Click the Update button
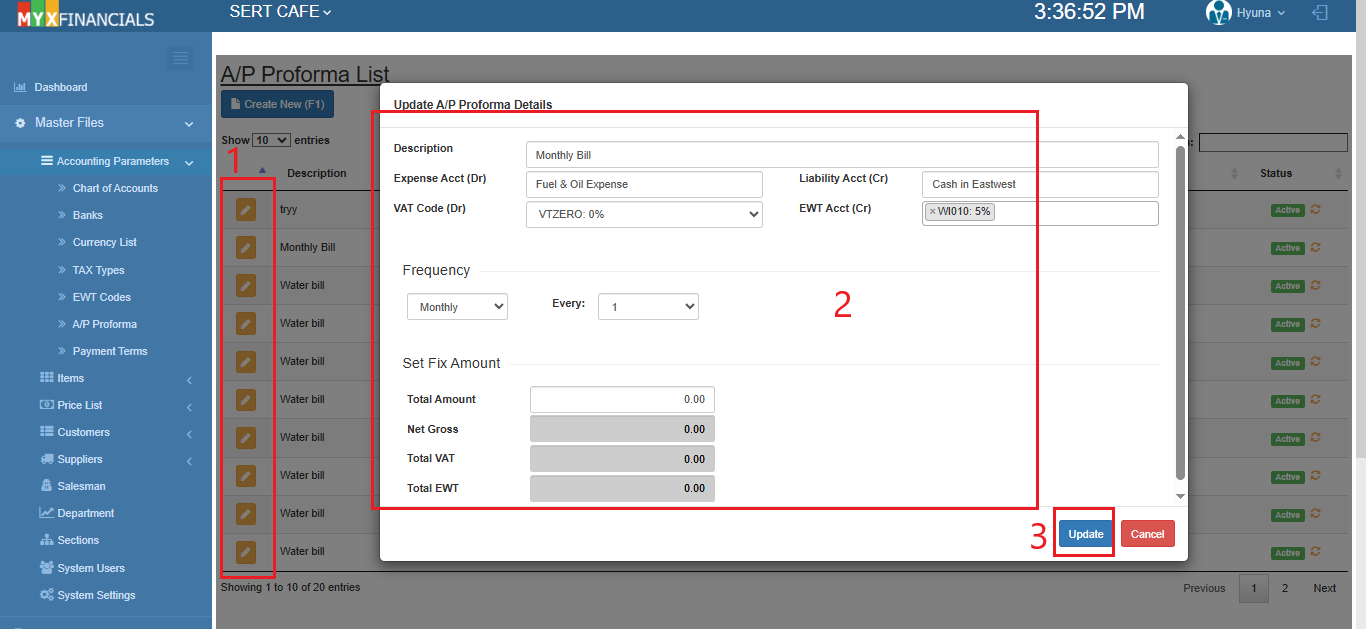1366x629 pixels. [x=1085, y=534]
